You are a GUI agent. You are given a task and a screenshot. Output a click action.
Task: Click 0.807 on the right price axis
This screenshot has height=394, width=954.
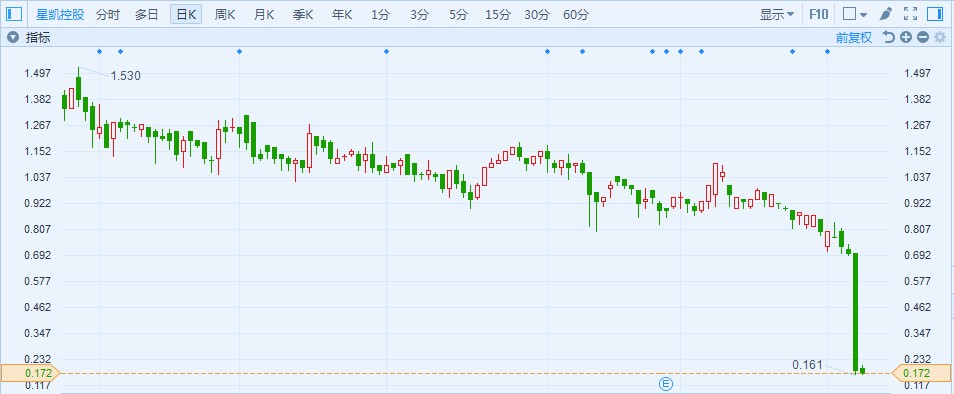(918, 230)
